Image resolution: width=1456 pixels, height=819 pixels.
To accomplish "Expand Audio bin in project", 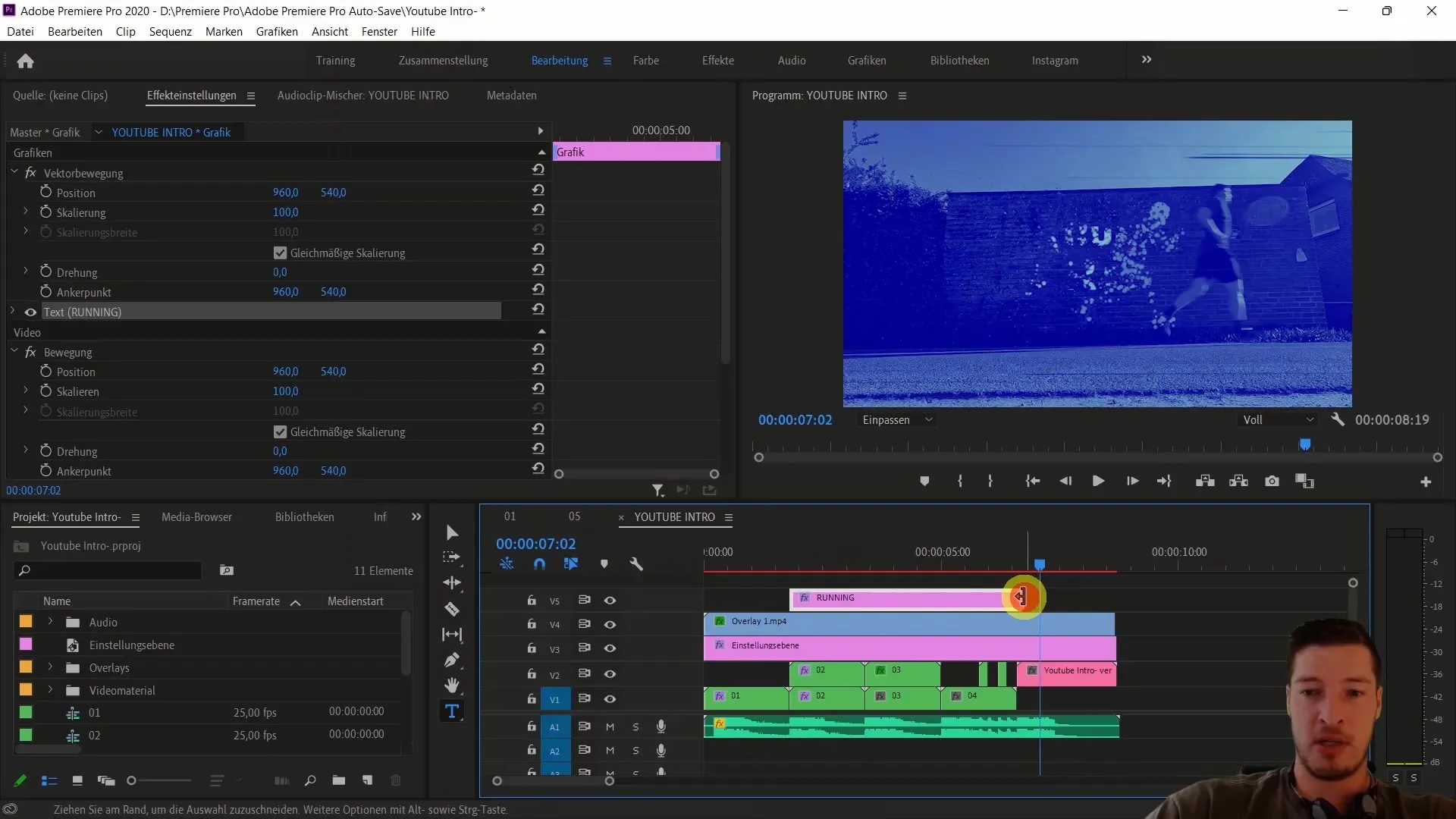I will [x=50, y=622].
